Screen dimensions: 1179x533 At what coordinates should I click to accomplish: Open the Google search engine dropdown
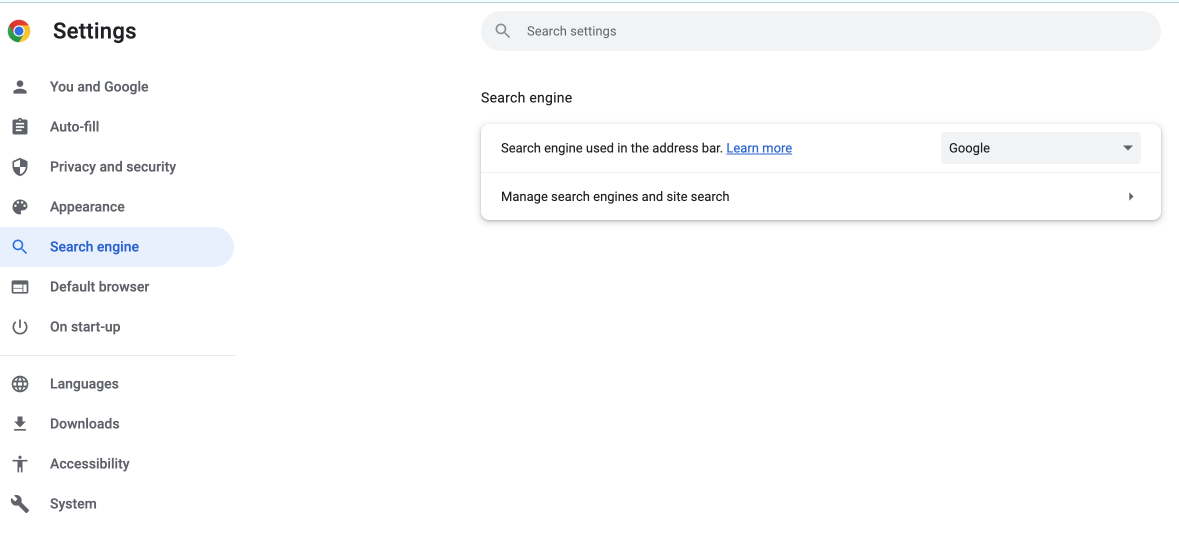pyautogui.click(x=1041, y=148)
